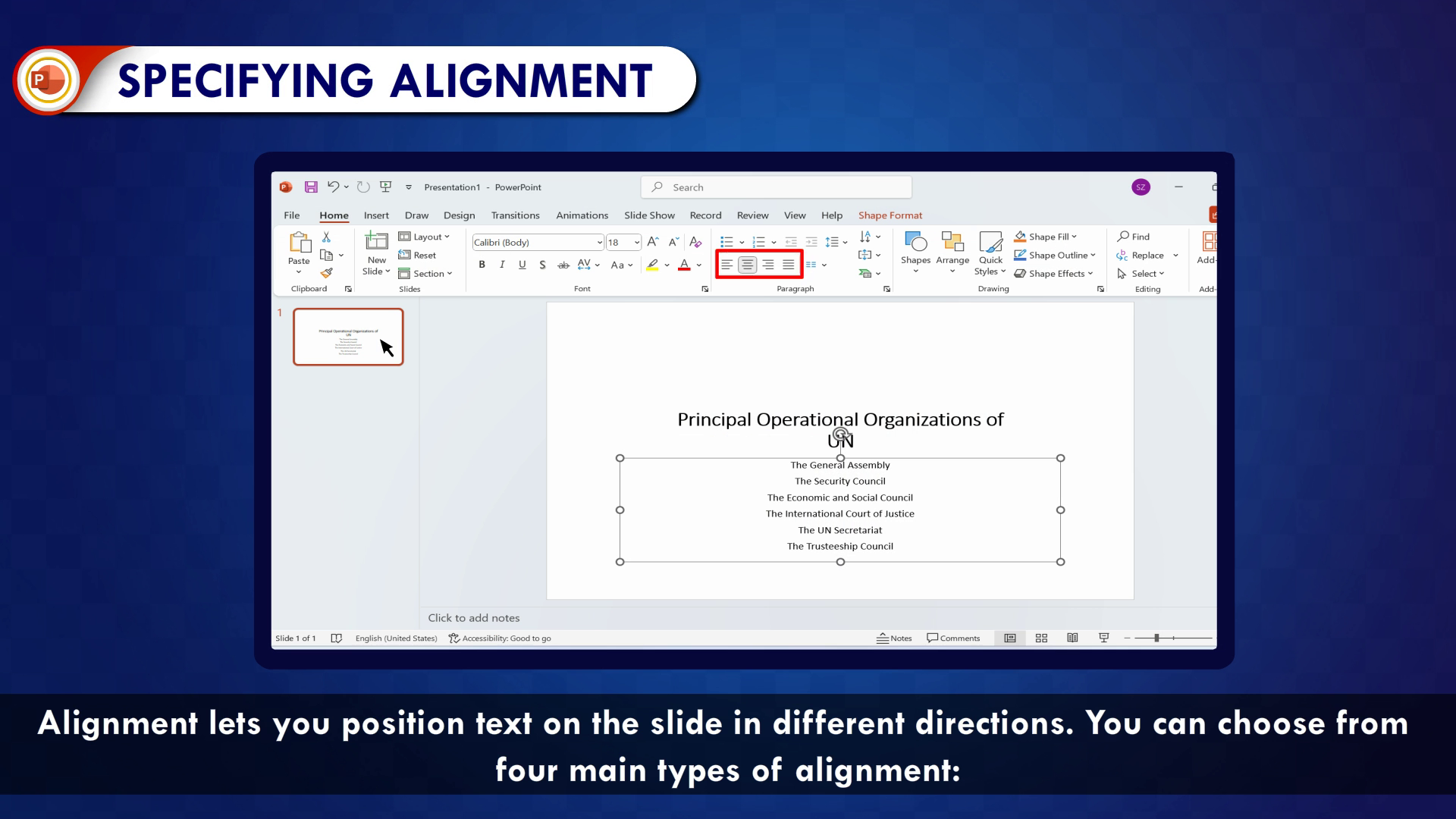Click the Undo arrow icon
This screenshot has width=1456, height=819.
tap(333, 187)
